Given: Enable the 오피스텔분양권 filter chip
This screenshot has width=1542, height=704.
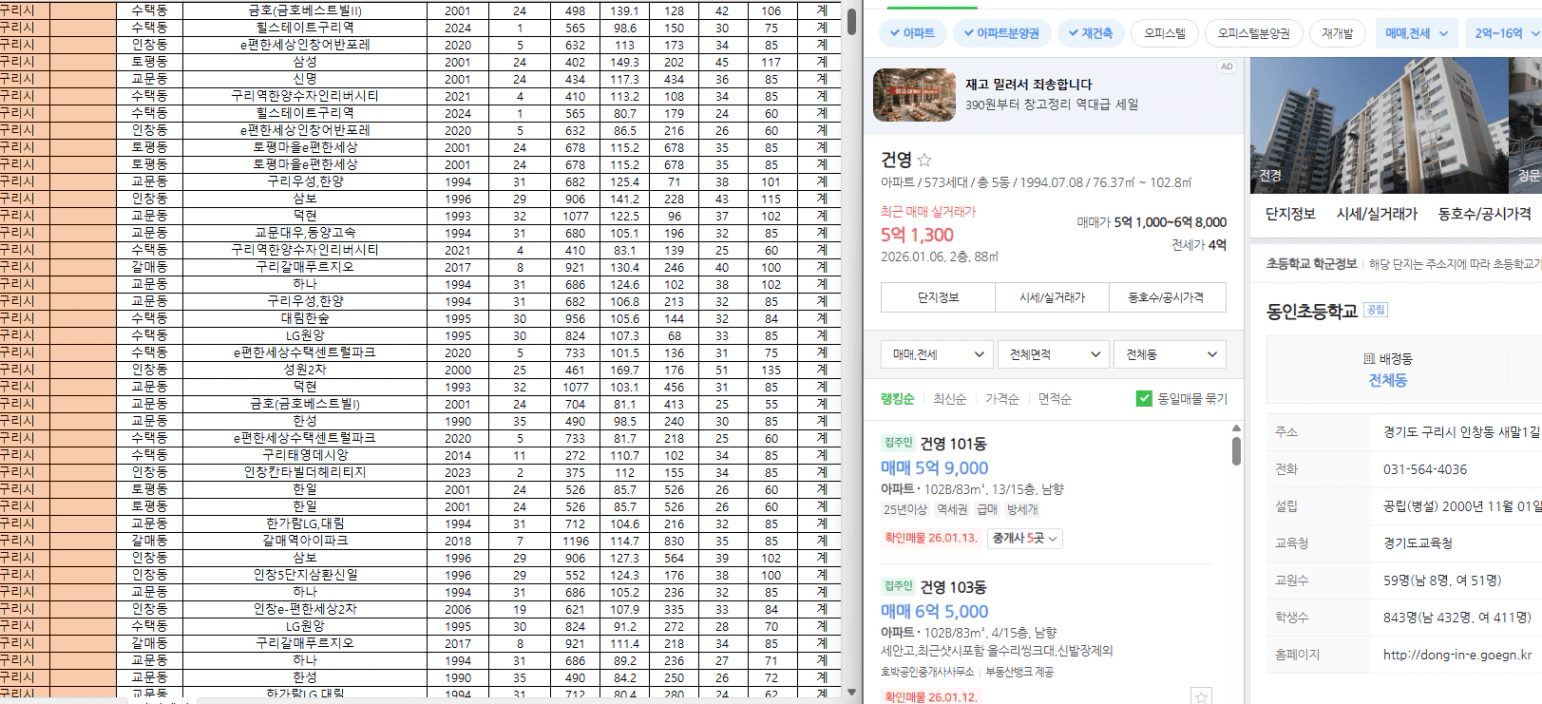Looking at the screenshot, I should point(1252,34).
